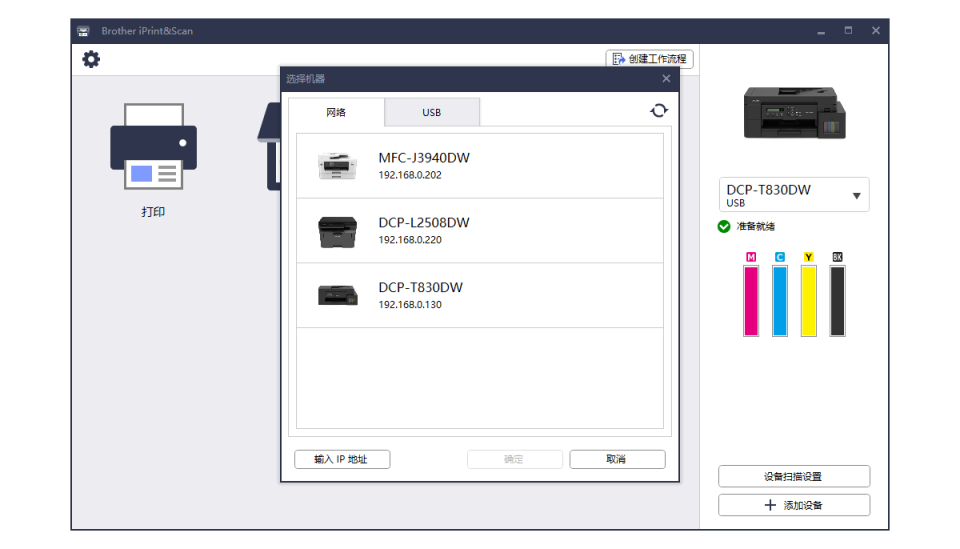Click the Brother iPrint&Scan title bar icon
Viewport: 960px width, 549px height.
tap(83, 31)
